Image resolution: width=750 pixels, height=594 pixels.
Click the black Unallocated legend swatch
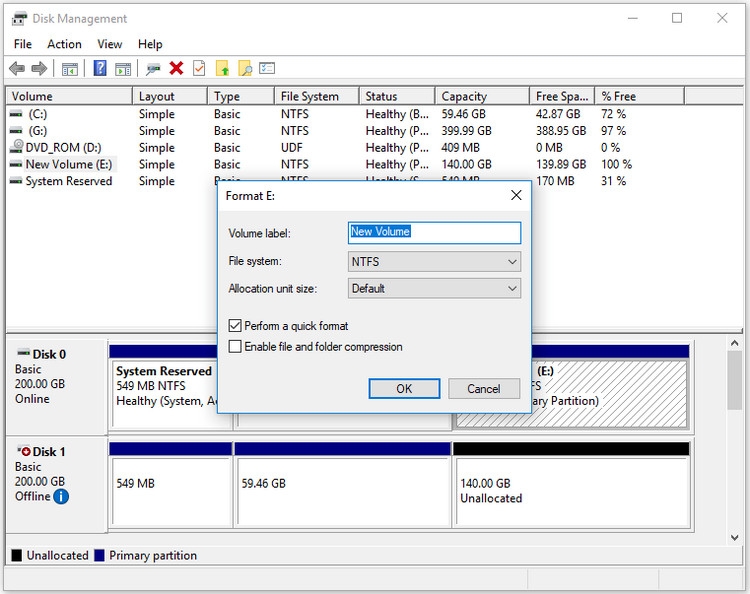click(17, 555)
